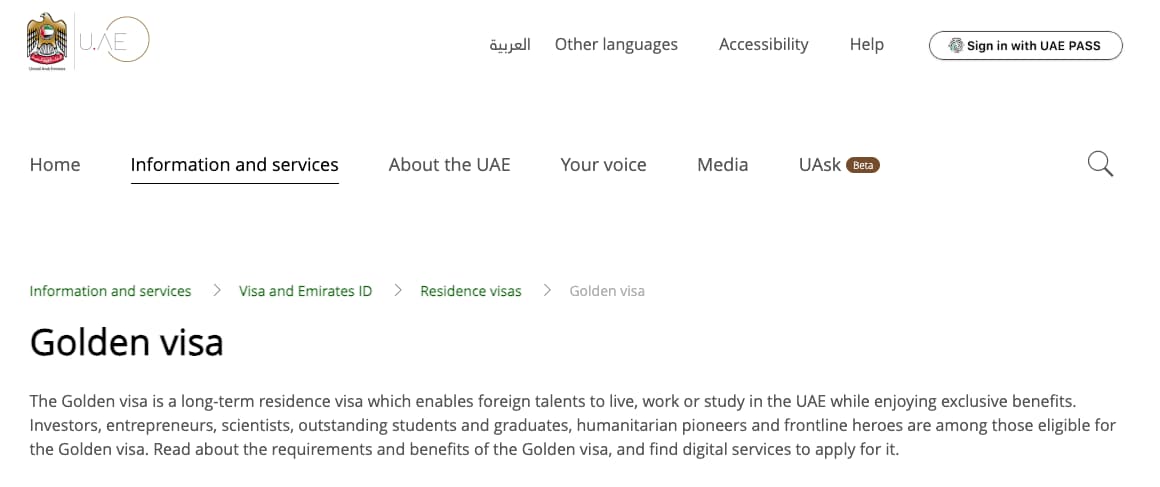1160x487 pixels.
Task: Select Information and services menu
Action: (235, 164)
